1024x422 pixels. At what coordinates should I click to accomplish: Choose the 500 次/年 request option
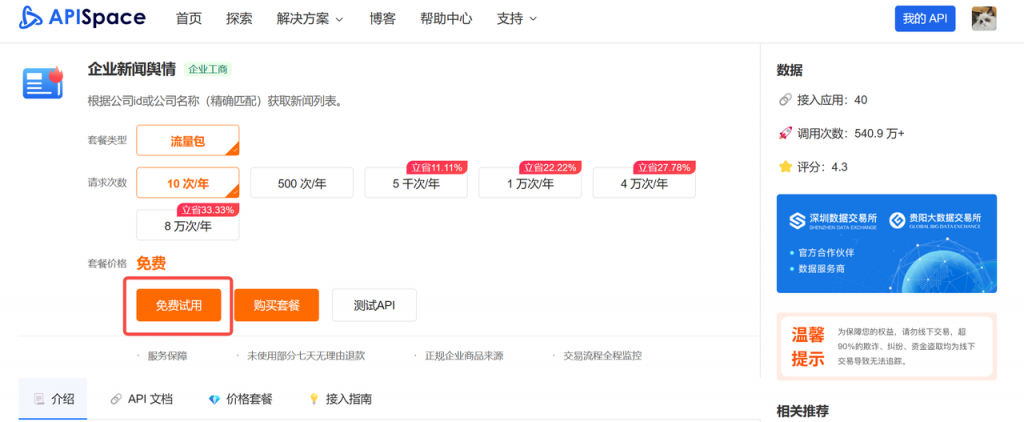point(302,183)
